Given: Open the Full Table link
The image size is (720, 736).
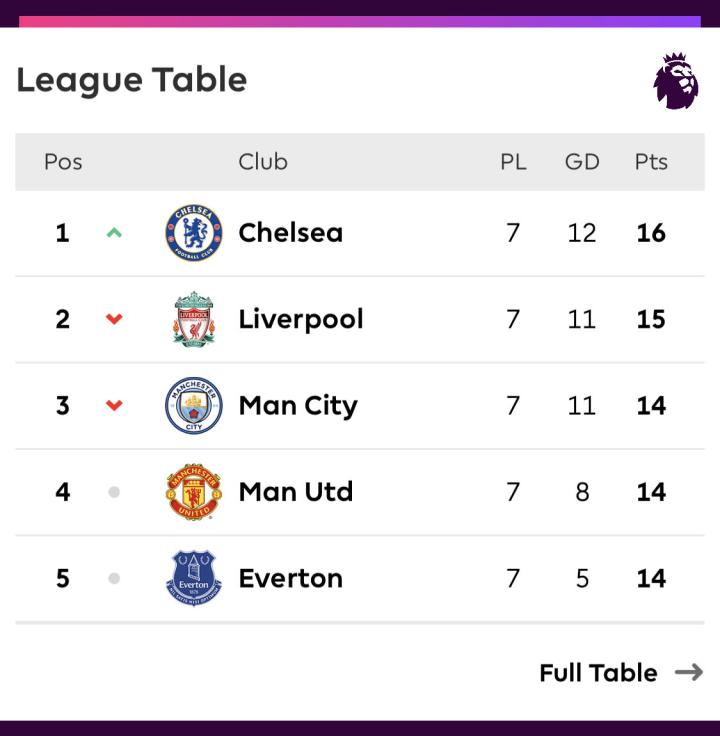Looking at the screenshot, I should coord(598,673).
